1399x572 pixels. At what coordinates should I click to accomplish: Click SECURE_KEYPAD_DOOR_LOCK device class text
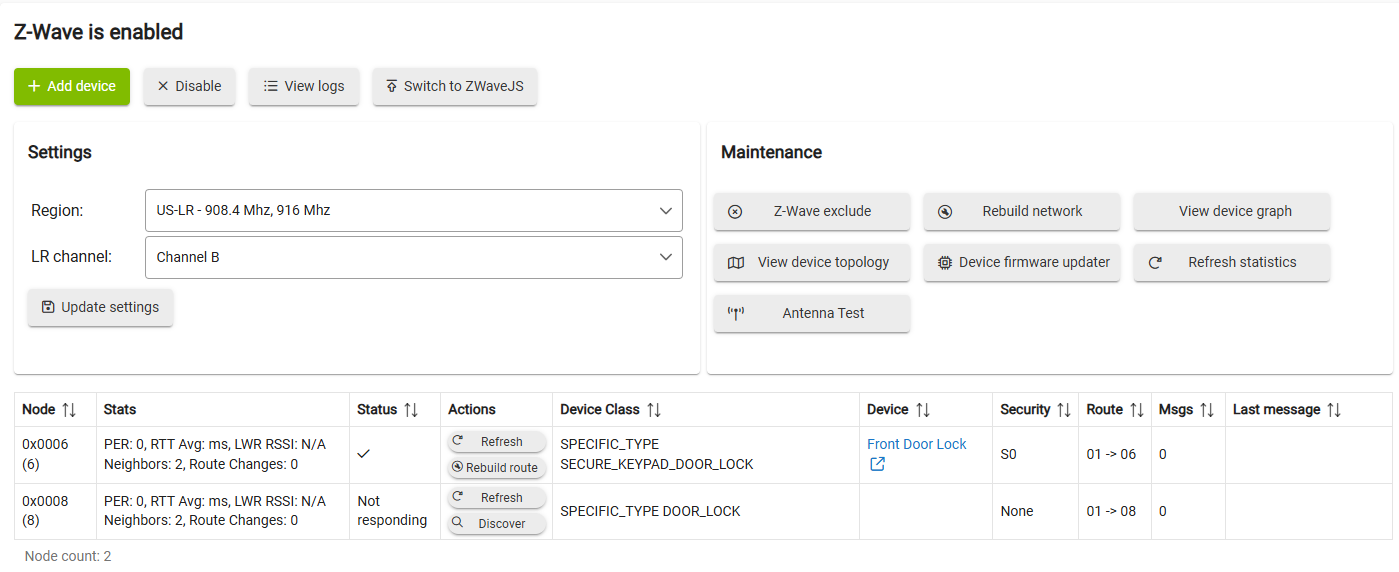click(x=657, y=464)
